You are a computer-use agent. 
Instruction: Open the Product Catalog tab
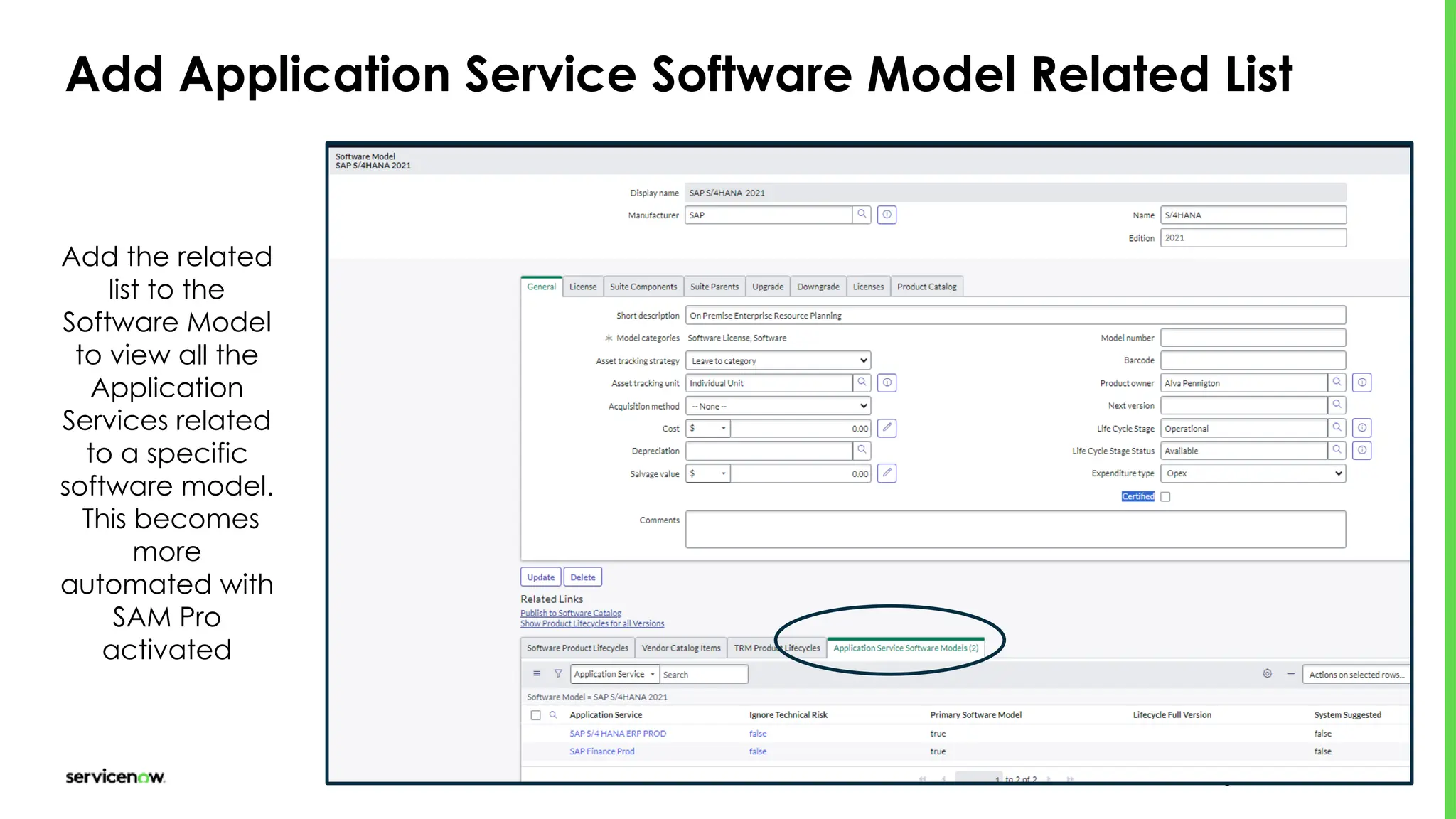click(926, 287)
